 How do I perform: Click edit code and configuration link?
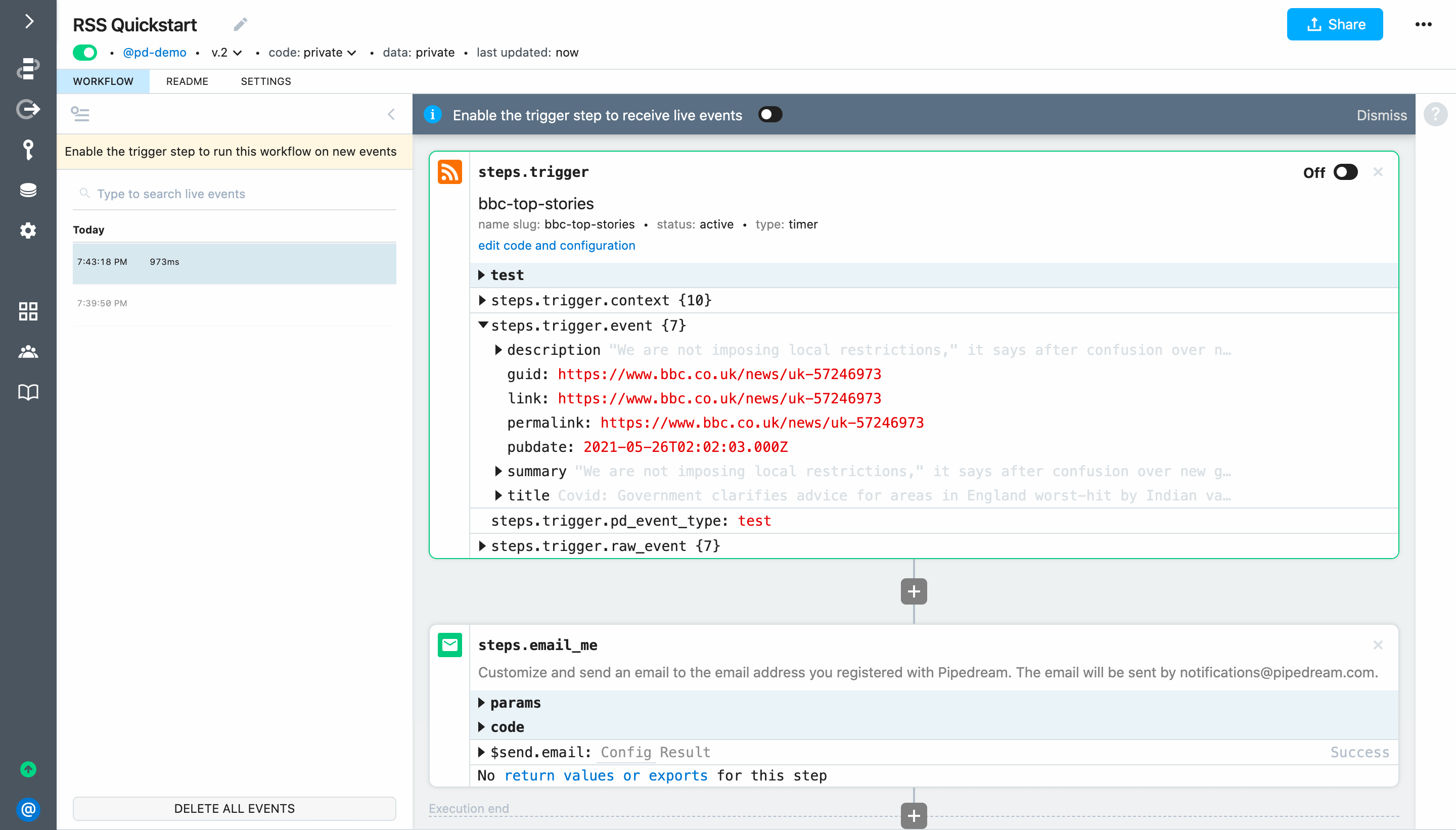tap(557, 246)
